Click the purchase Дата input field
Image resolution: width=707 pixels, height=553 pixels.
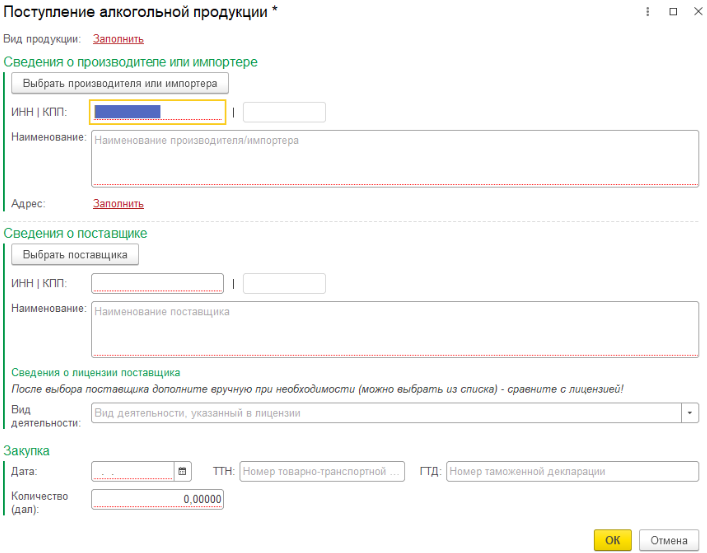(x=132, y=471)
